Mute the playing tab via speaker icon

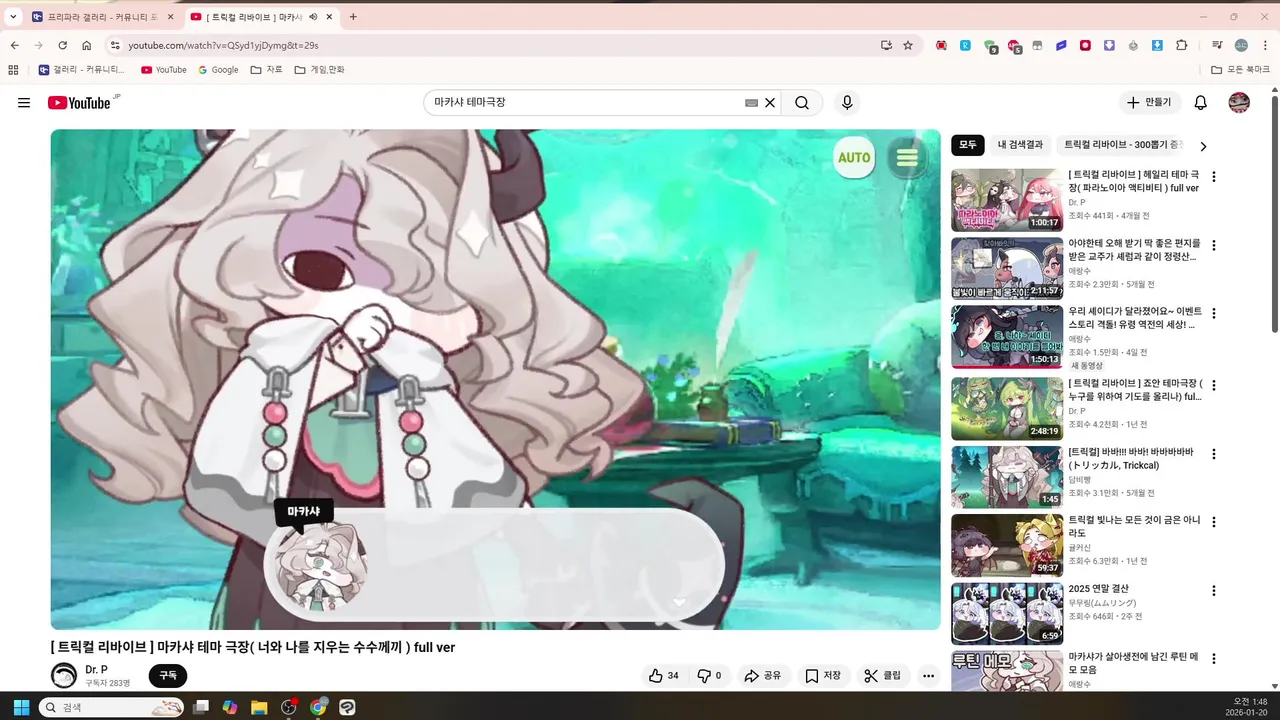tap(313, 17)
